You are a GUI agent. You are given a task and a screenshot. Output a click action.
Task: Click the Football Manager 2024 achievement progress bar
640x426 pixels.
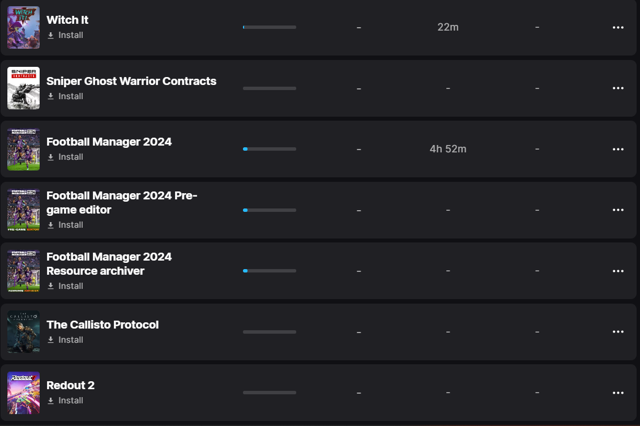(269, 149)
